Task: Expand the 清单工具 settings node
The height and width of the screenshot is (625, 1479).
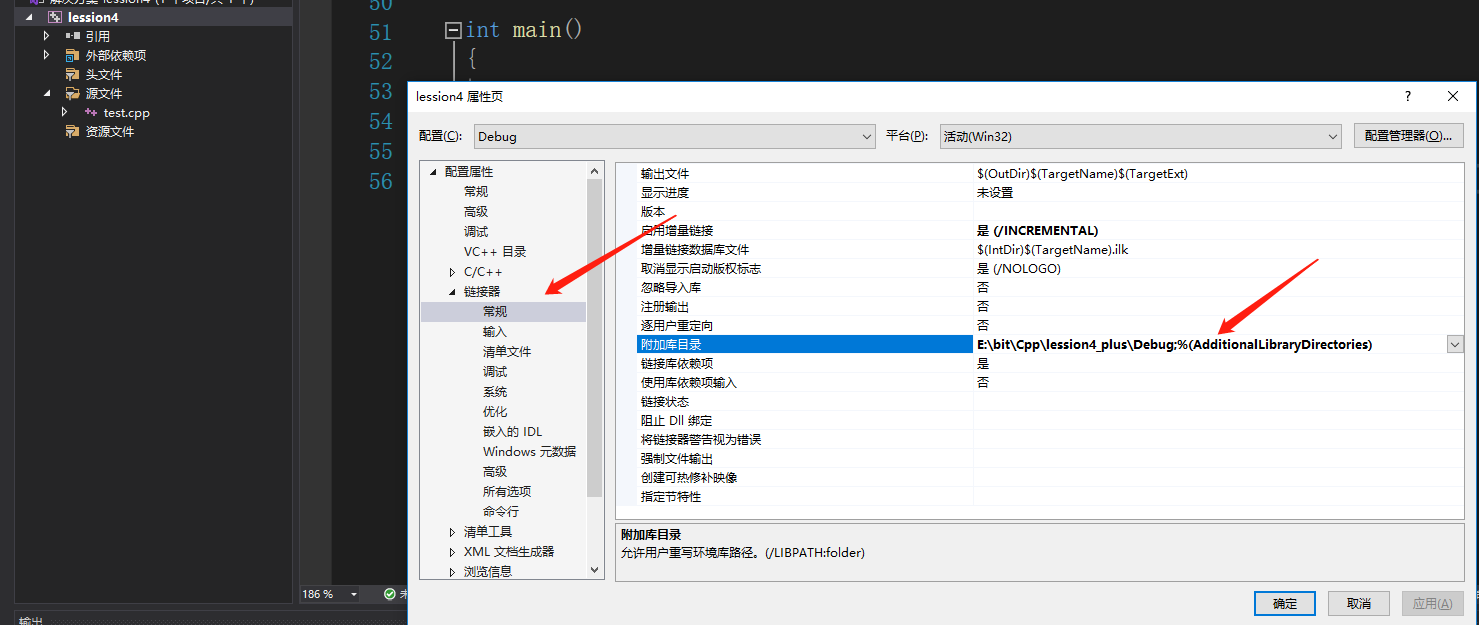Action: 451,531
